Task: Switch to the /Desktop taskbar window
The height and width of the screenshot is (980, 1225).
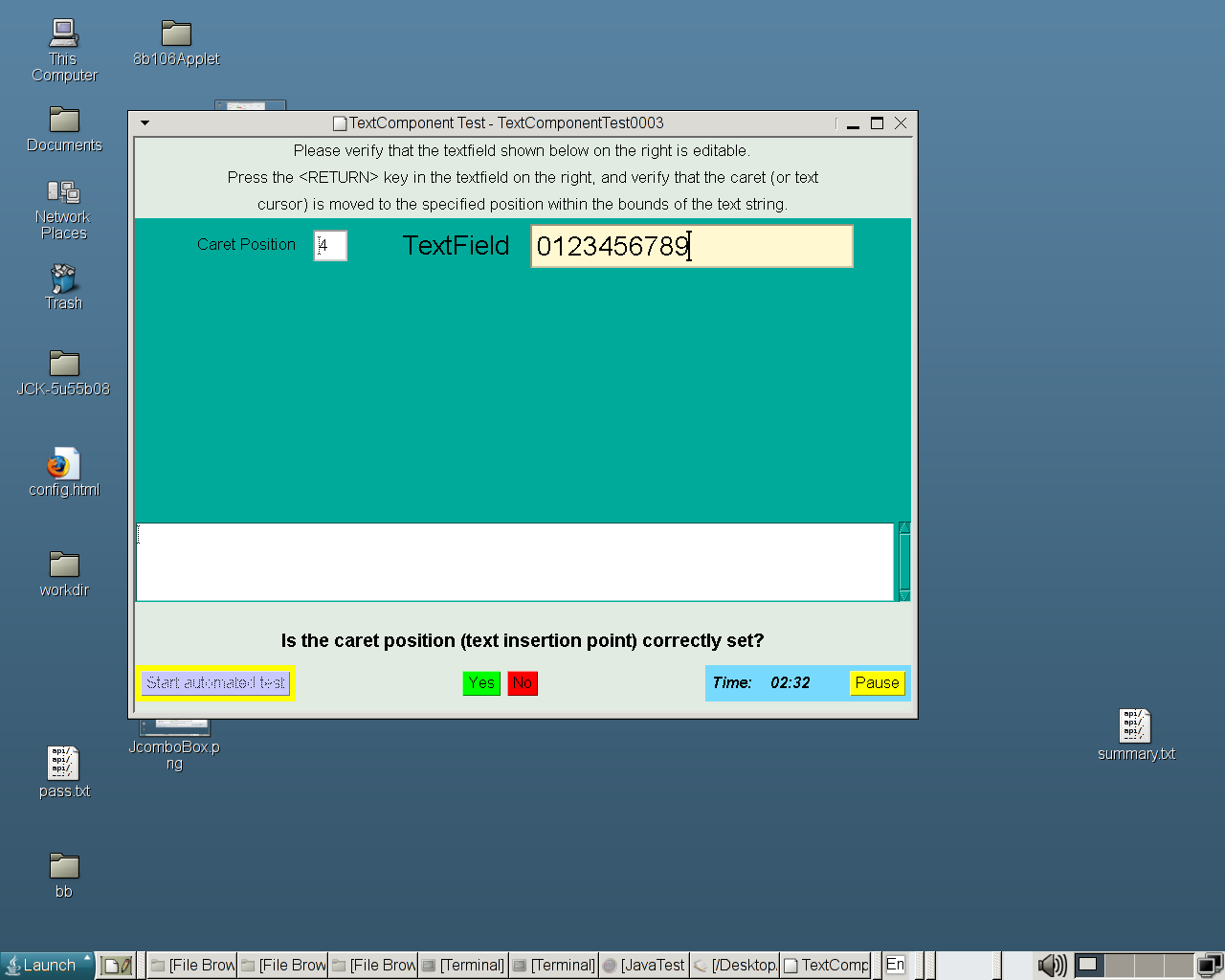Action: (x=735, y=965)
